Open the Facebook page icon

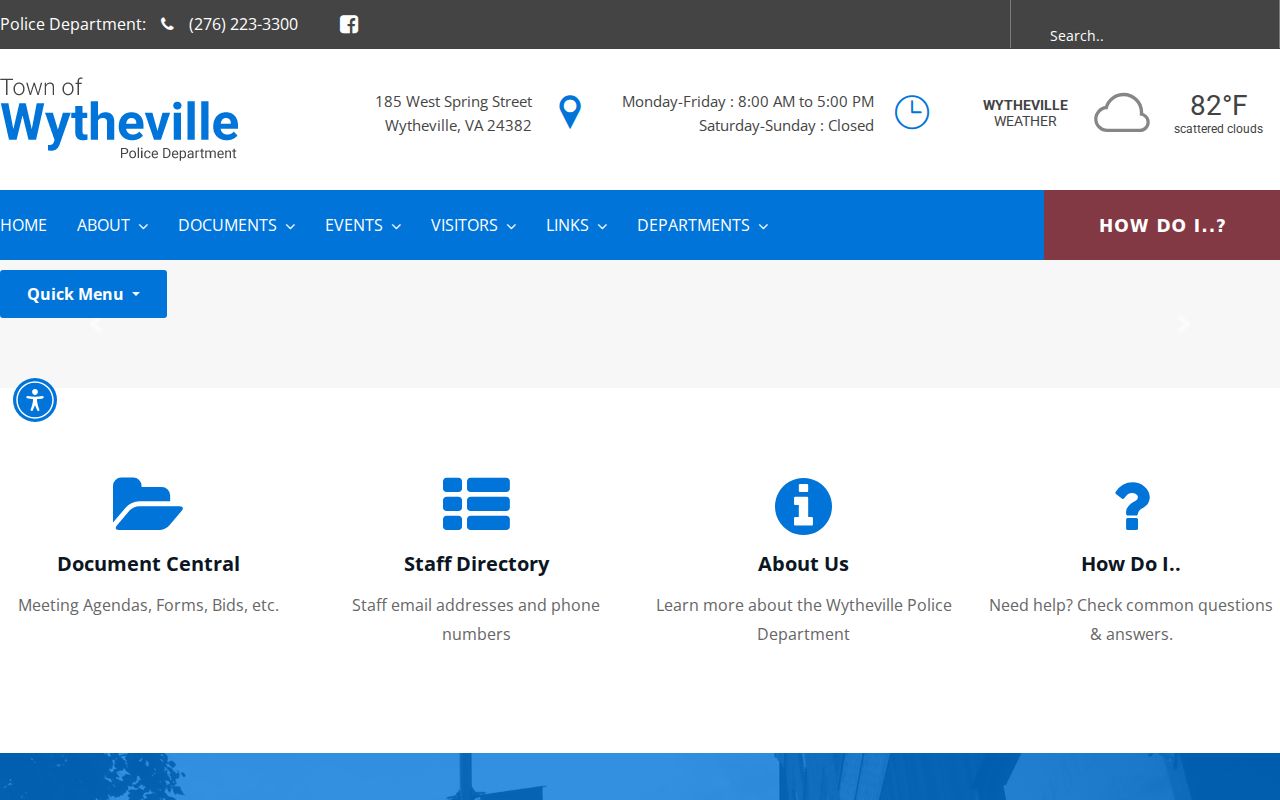click(x=349, y=24)
